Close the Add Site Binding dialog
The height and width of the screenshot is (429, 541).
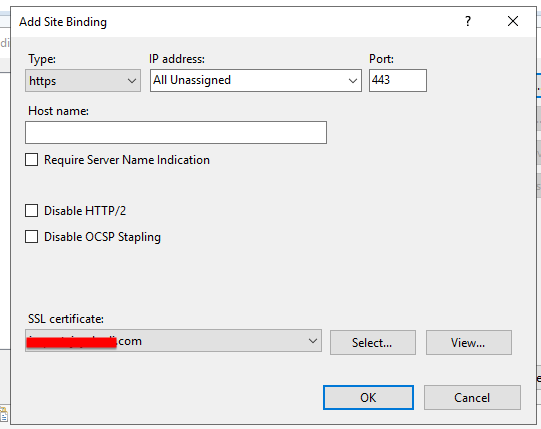pyautogui.click(x=513, y=21)
